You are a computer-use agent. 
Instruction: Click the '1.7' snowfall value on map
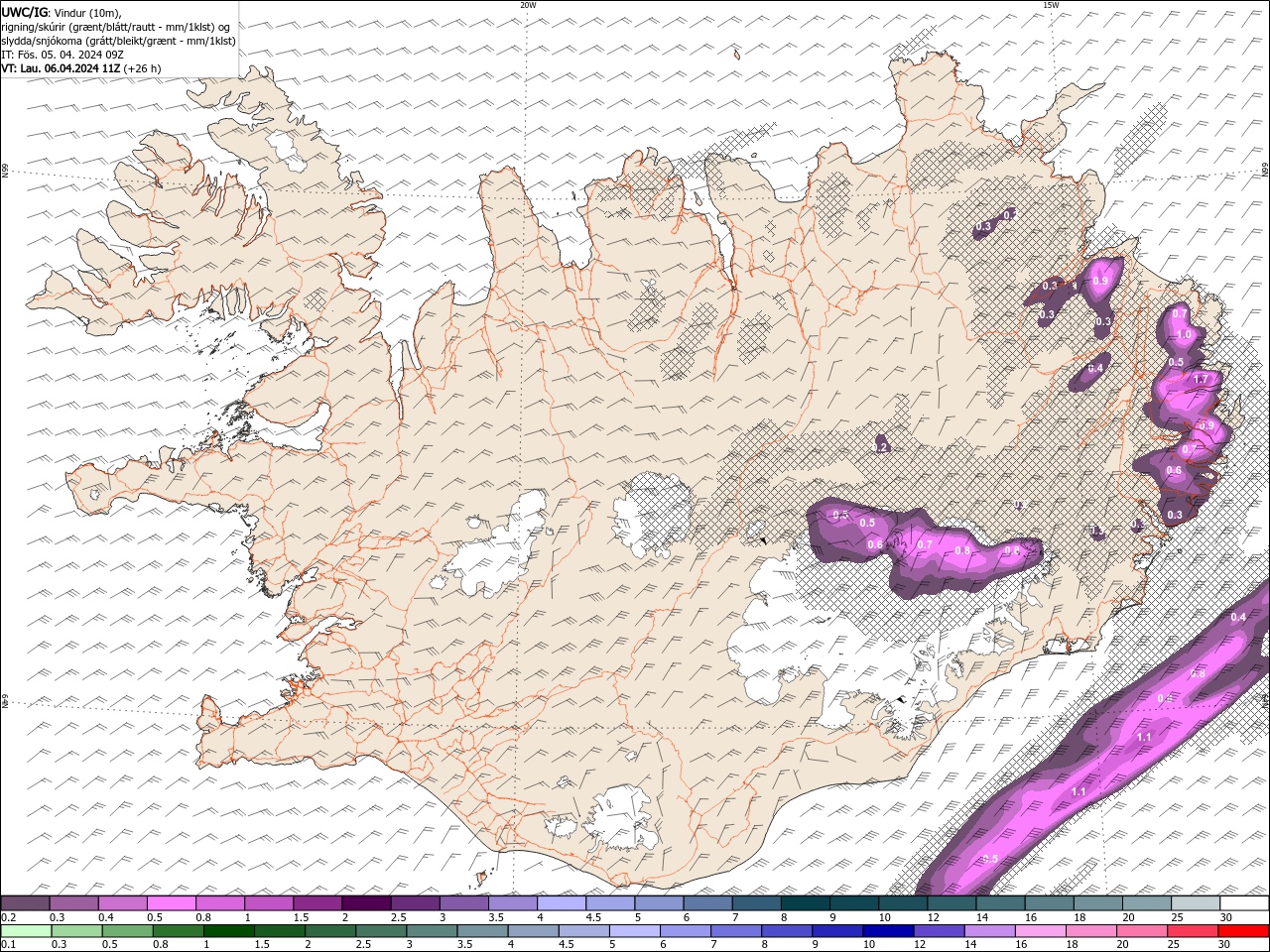click(1201, 379)
